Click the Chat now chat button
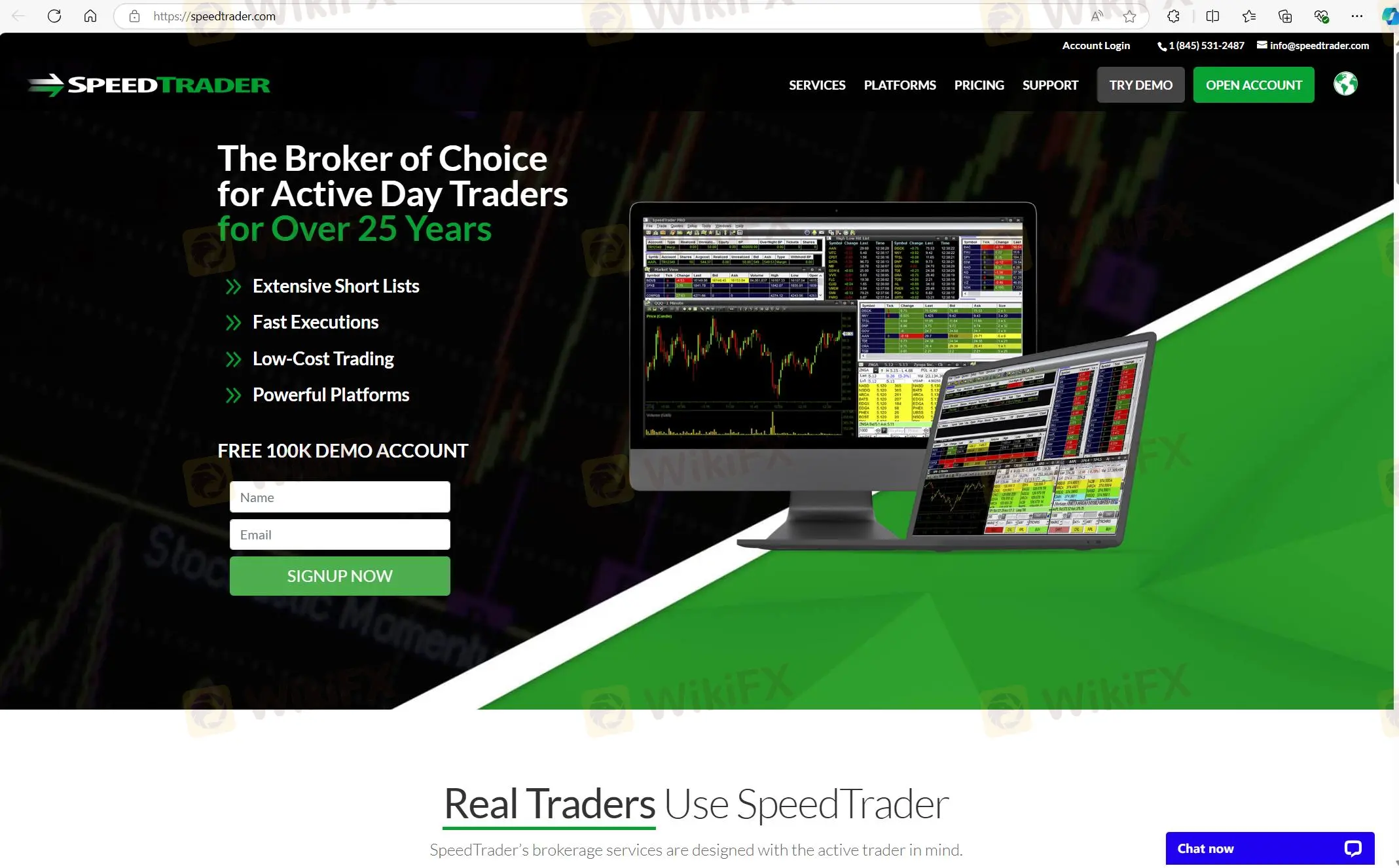This screenshot has width=1399, height=868. [1270, 848]
